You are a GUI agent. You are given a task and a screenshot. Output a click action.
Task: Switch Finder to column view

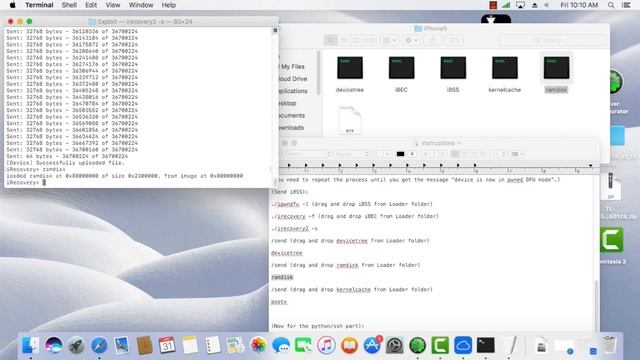coord(357,40)
